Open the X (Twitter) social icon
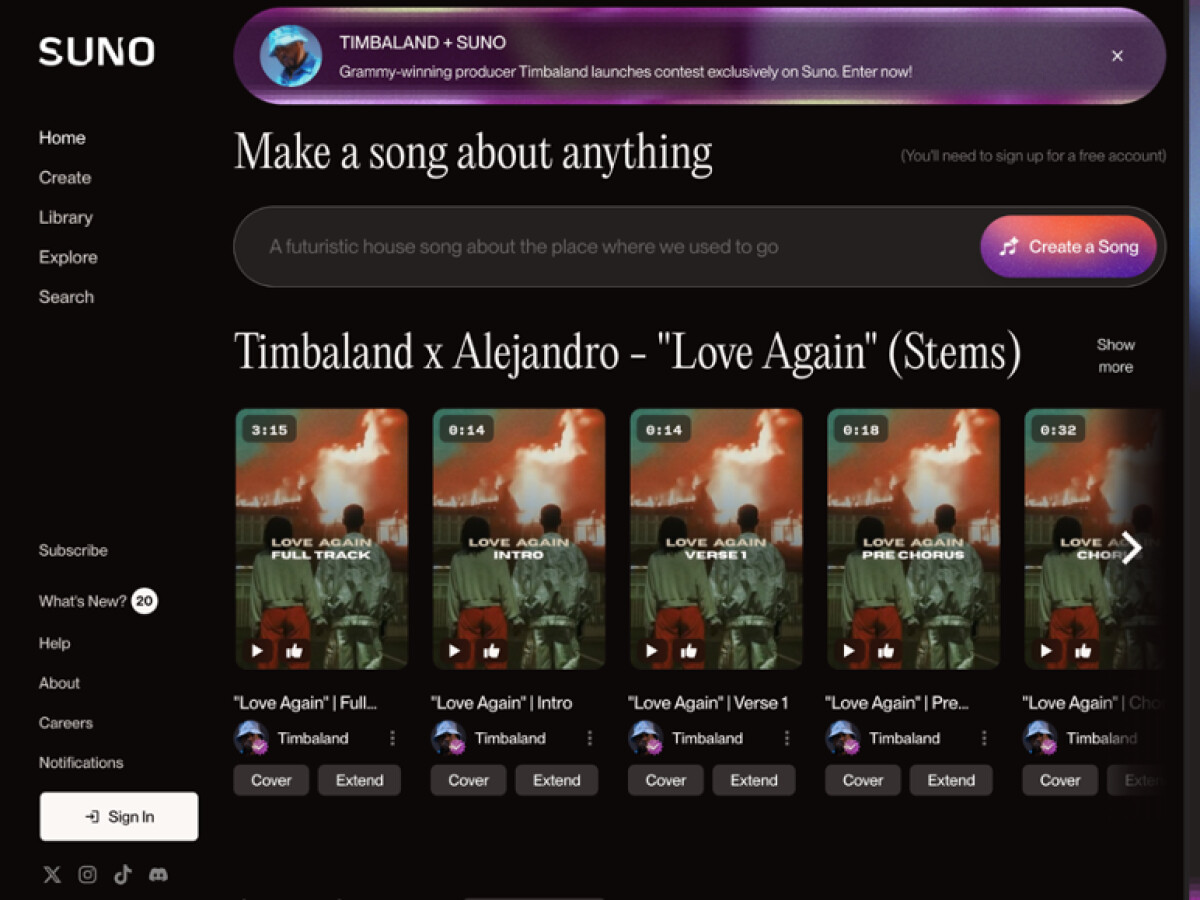The height and width of the screenshot is (900, 1200). pos(52,875)
